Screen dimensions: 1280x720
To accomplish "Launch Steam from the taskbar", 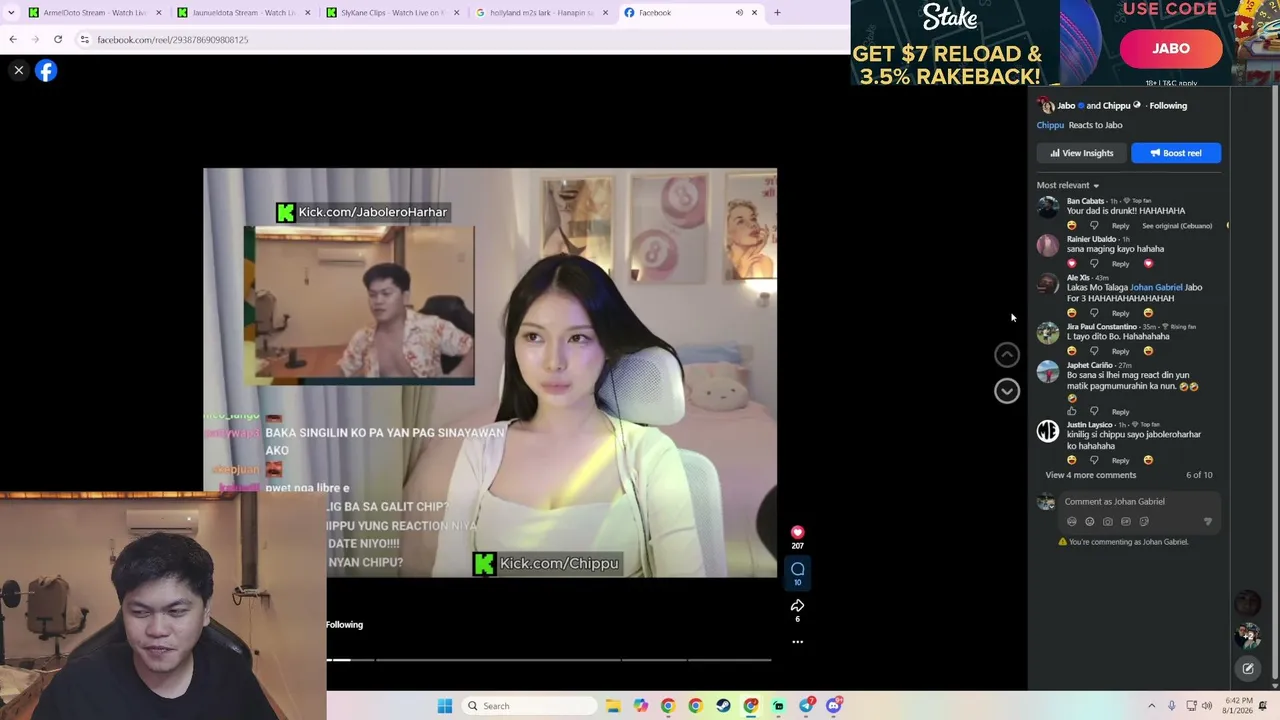I will click(x=723, y=706).
